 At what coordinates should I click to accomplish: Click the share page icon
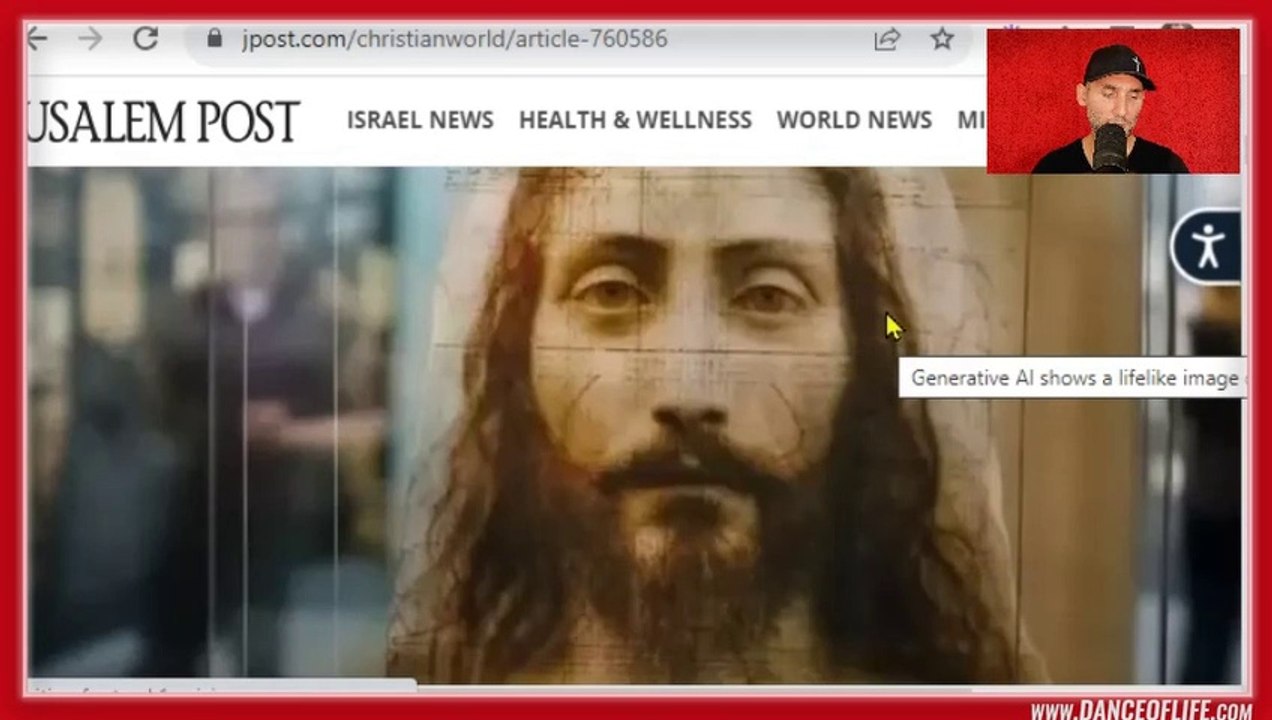click(887, 39)
